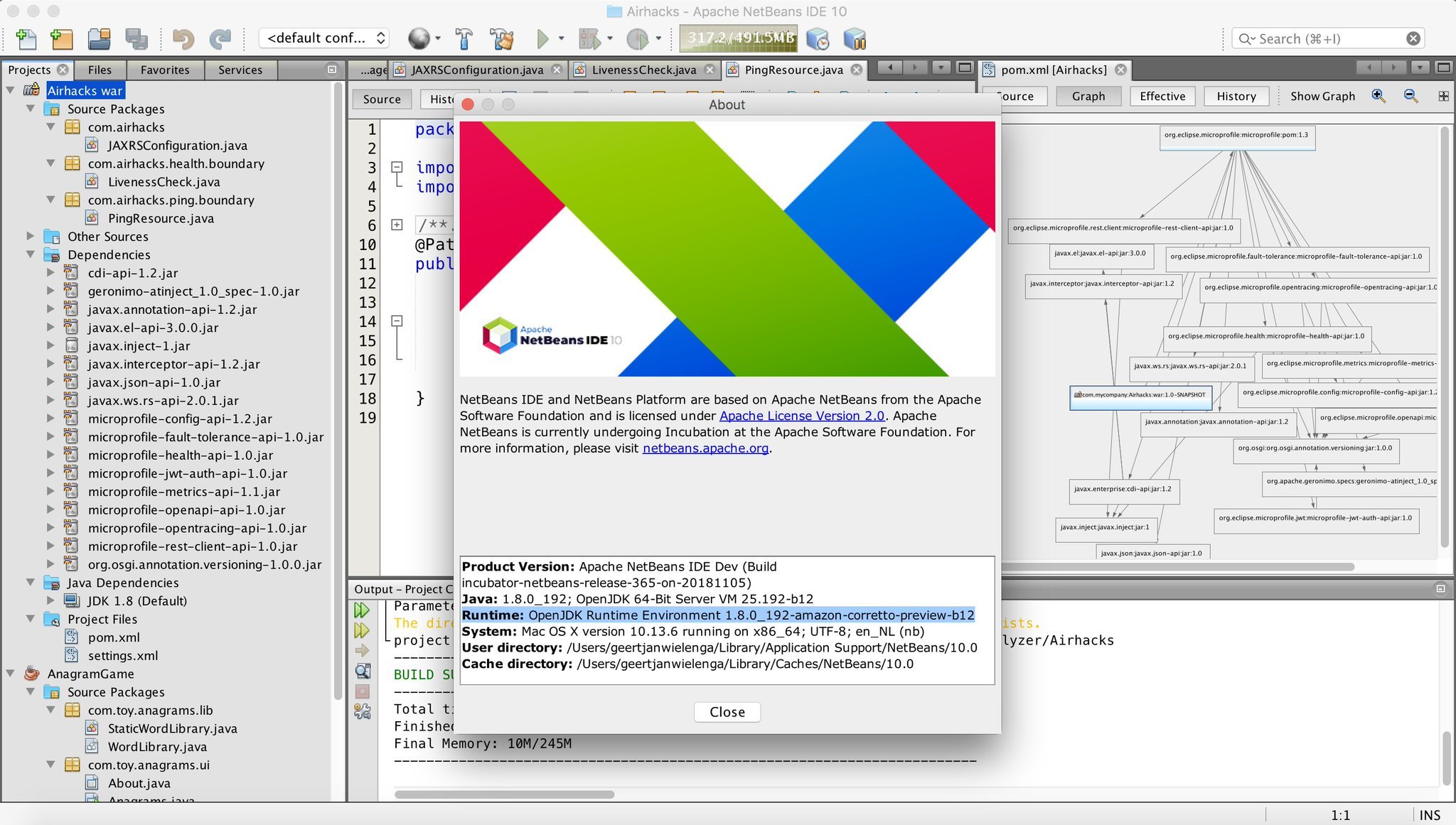Click the Profile Project clock icon
Screen dimensions: 1456x825
[x=637, y=38]
